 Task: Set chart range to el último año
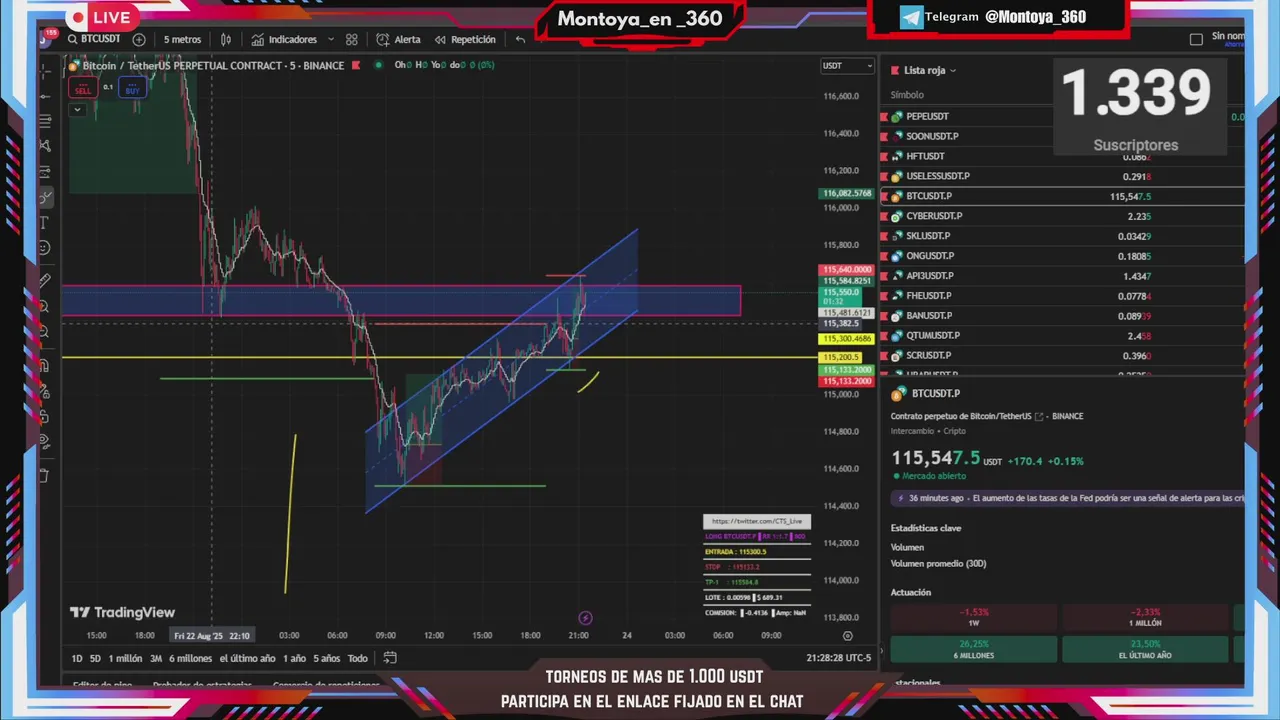coord(247,658)
